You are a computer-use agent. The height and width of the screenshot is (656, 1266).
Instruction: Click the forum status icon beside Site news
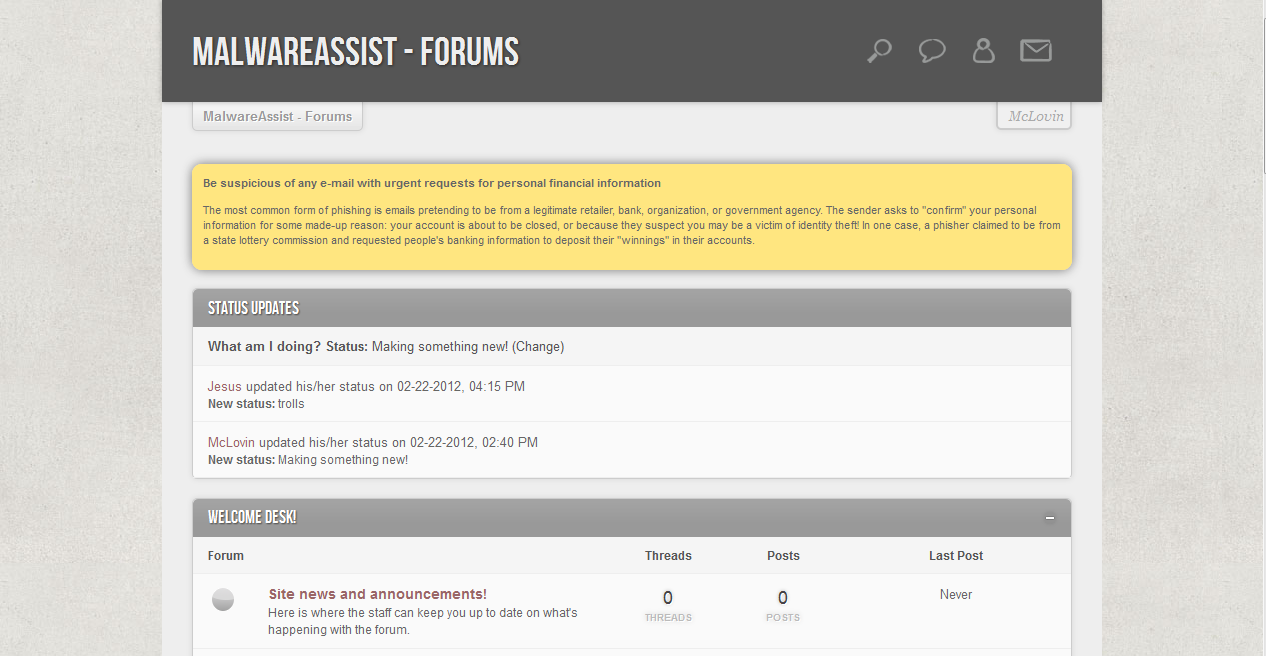(223, 600)
